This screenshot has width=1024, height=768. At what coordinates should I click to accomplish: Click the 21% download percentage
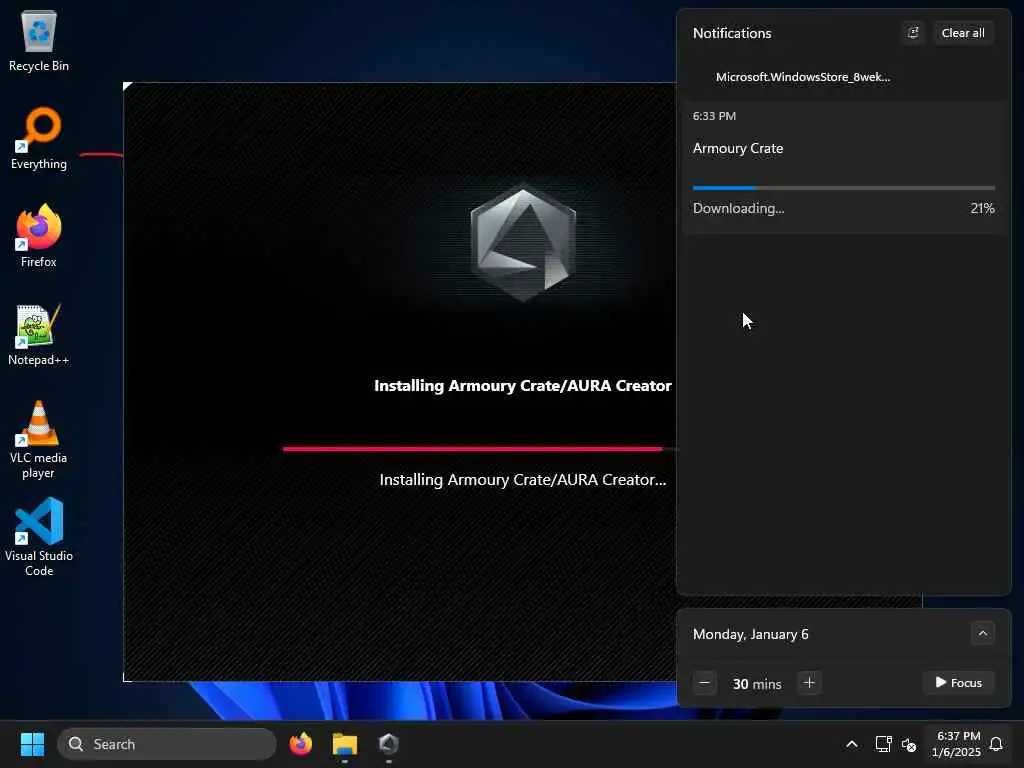(982, 208)
